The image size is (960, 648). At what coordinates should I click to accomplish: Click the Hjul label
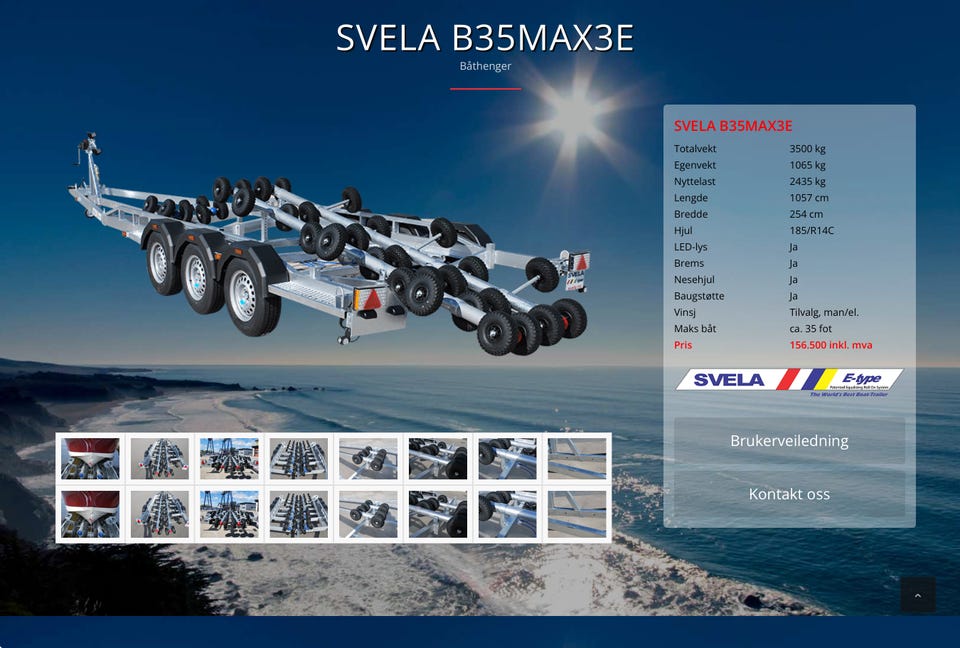click(x=683, y=231)
